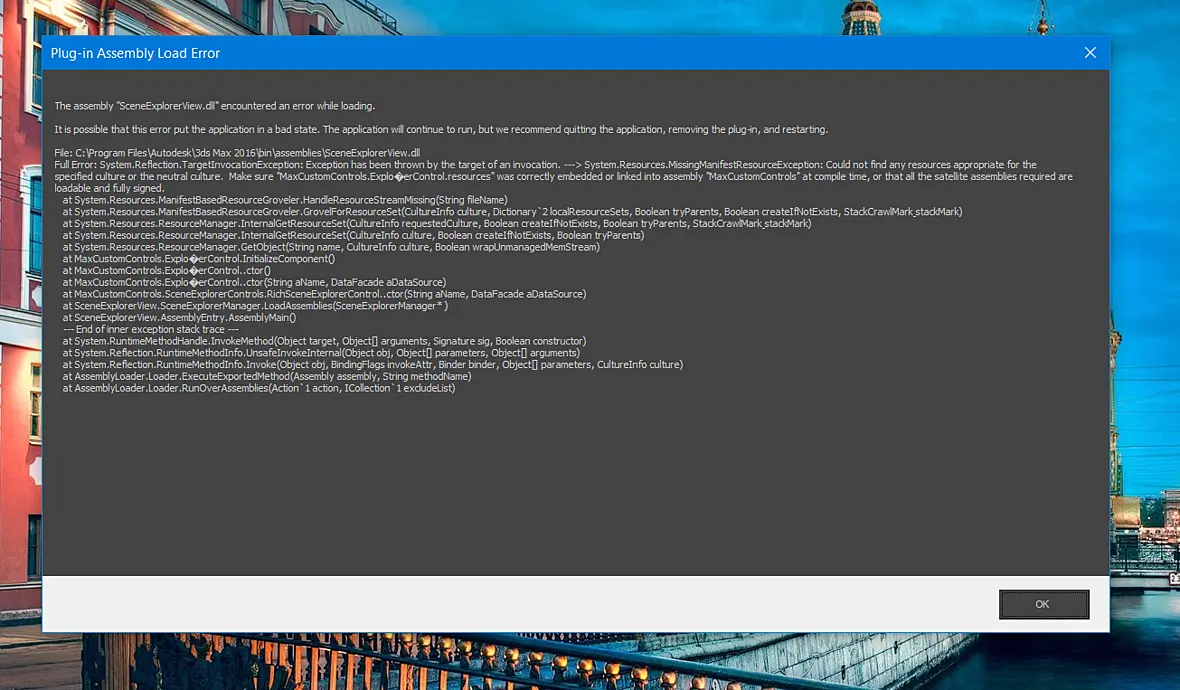The height and width of the screenshot is (690, 1180).
Task: Click the Loader.RunOverAssemblies stack trace line
Action: click(x=259, y=388)
